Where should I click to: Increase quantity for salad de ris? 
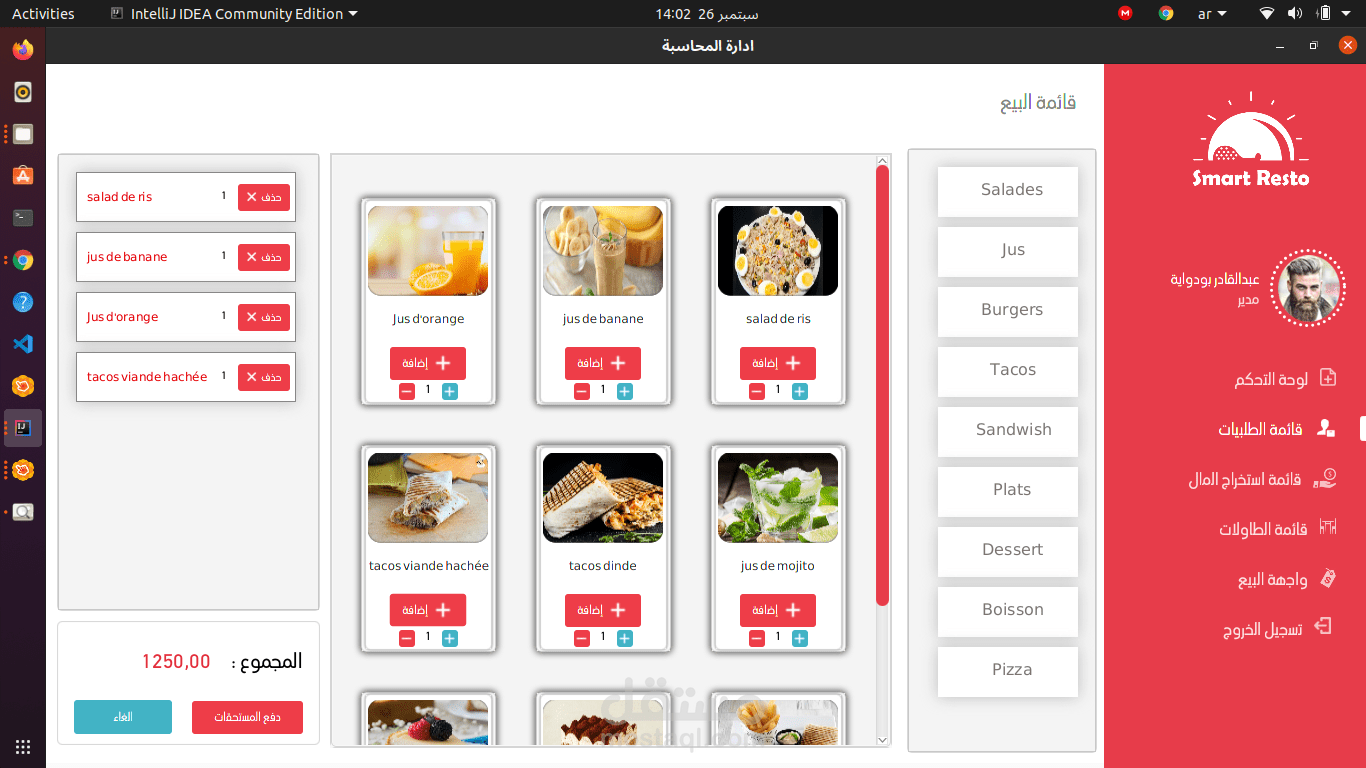(800, 392)
